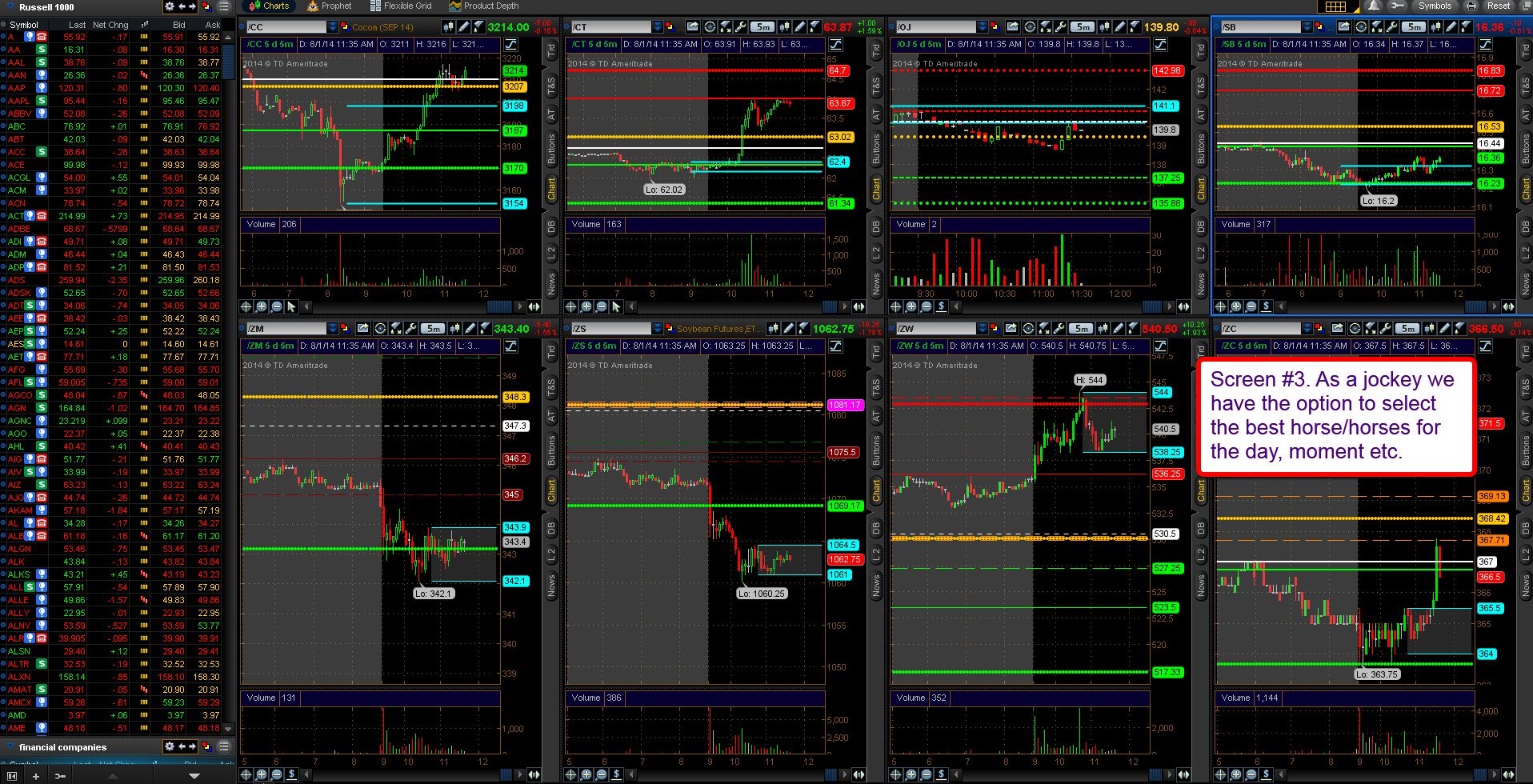The height and width of the screenshot is (784, 1533).
Task: Toggle the L2 side panel on the /CC chart
Action: 551,253
